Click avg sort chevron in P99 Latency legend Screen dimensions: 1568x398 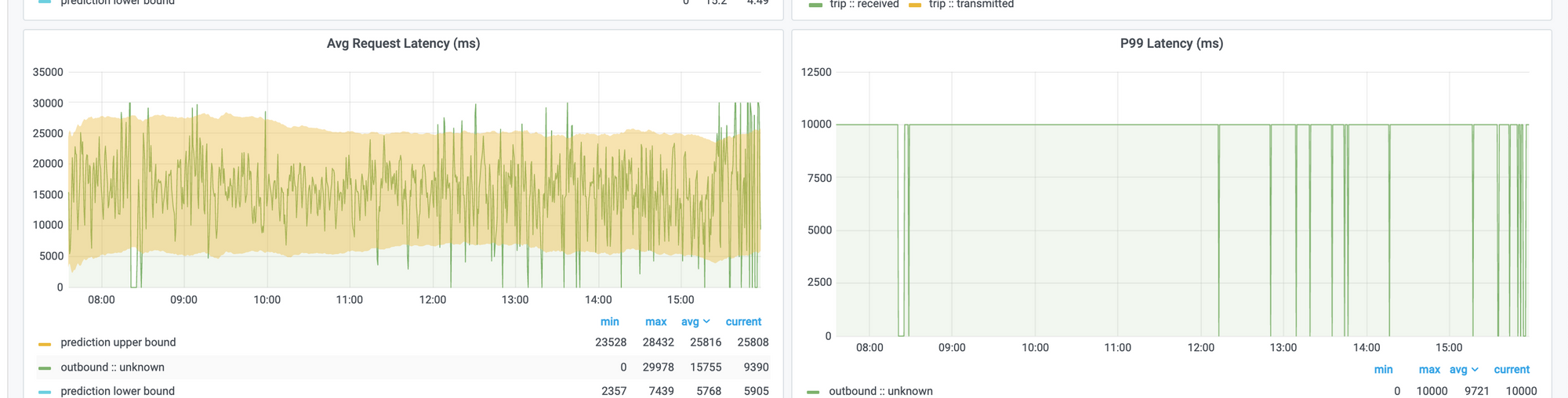point(1475,370)
